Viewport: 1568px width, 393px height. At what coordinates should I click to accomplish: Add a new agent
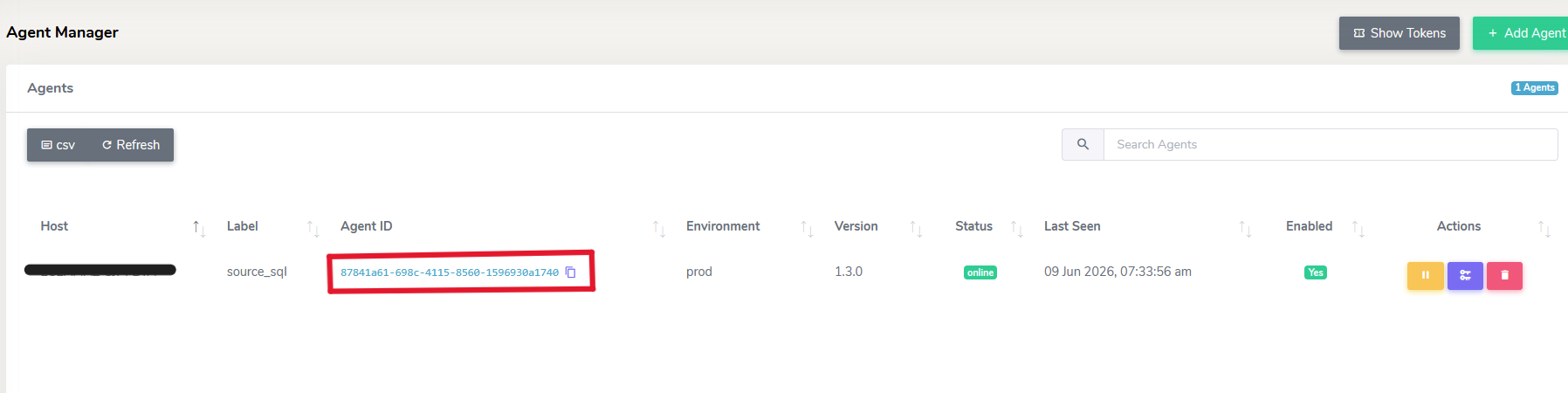1520,33
